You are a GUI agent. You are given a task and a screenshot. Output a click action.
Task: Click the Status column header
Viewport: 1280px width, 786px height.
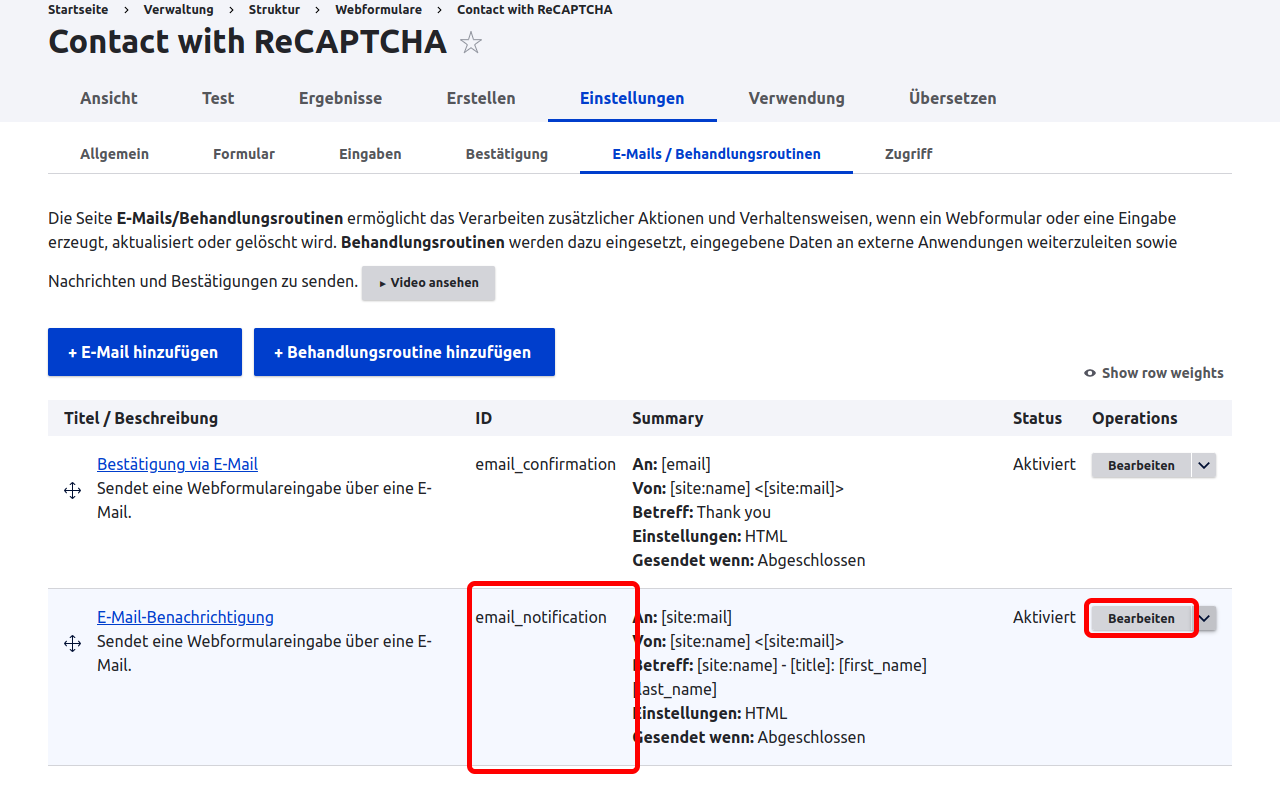1037,418
